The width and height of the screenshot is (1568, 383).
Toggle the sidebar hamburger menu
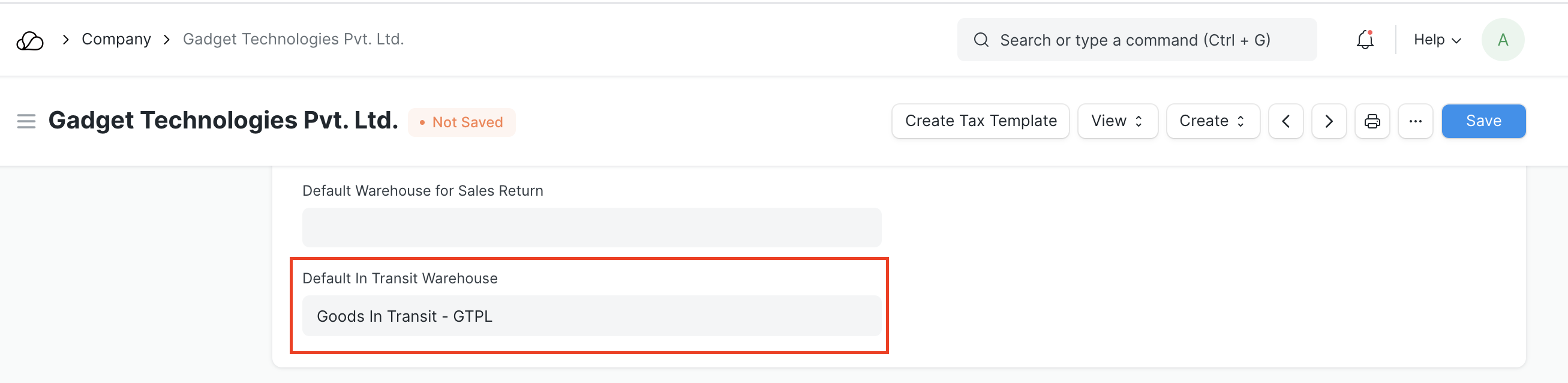[x=26, y=121]
